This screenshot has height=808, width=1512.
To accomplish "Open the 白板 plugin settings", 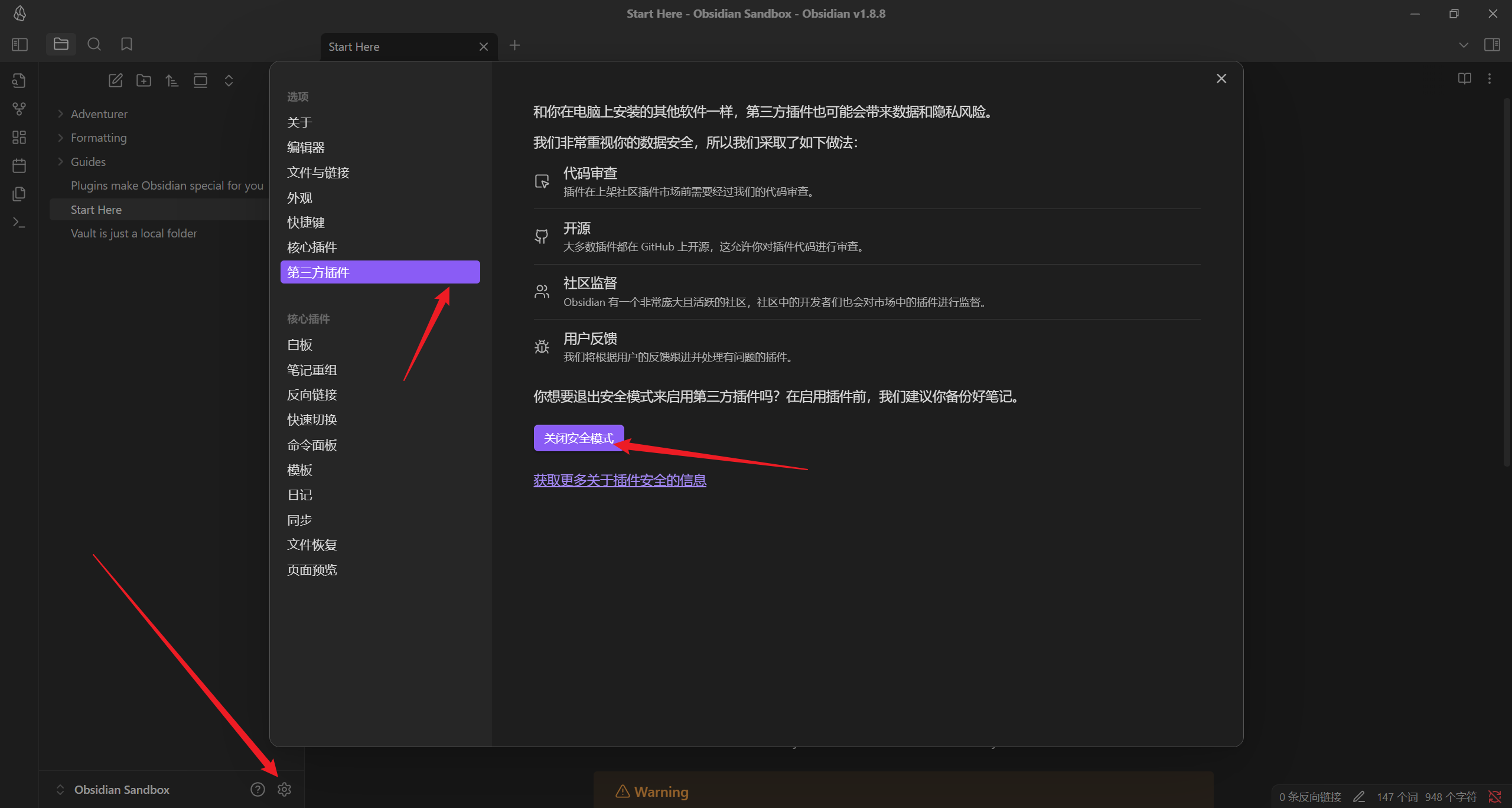I will pyautogui.click(x=380, y=345).
